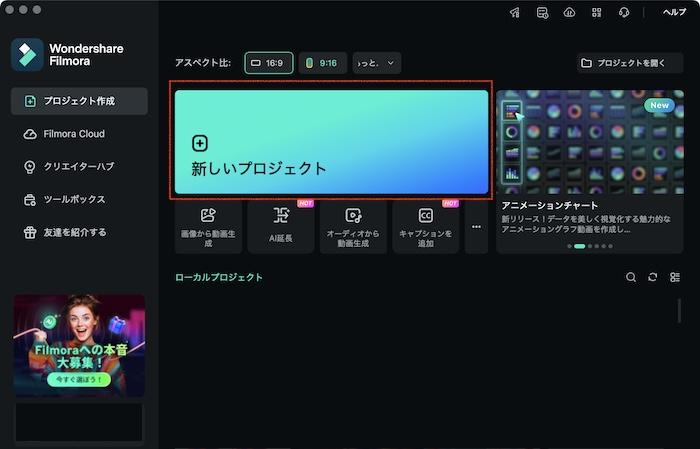This screenshot has width=700, height=449.
Task: Choose the 16:9 aspect ratio
Action: coord(269,63)
